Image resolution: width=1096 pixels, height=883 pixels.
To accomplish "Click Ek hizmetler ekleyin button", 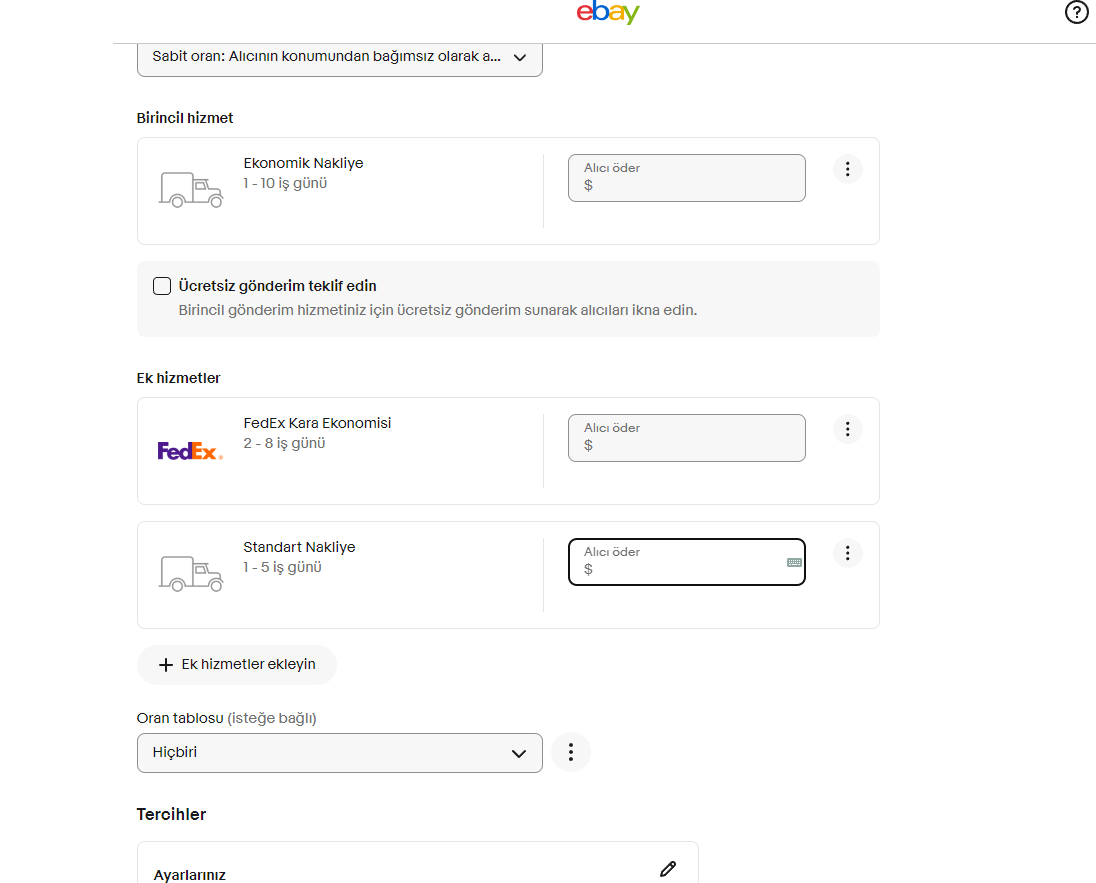I will (237, 665).
